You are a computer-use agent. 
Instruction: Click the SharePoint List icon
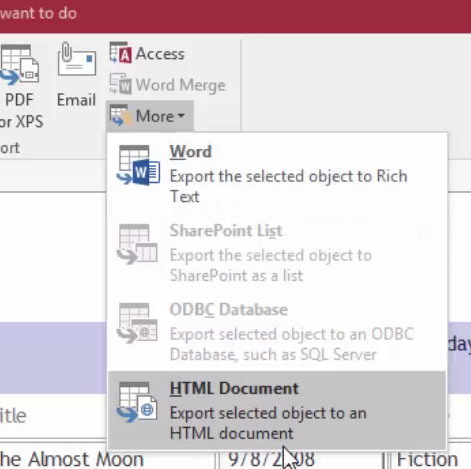[137, 244]
